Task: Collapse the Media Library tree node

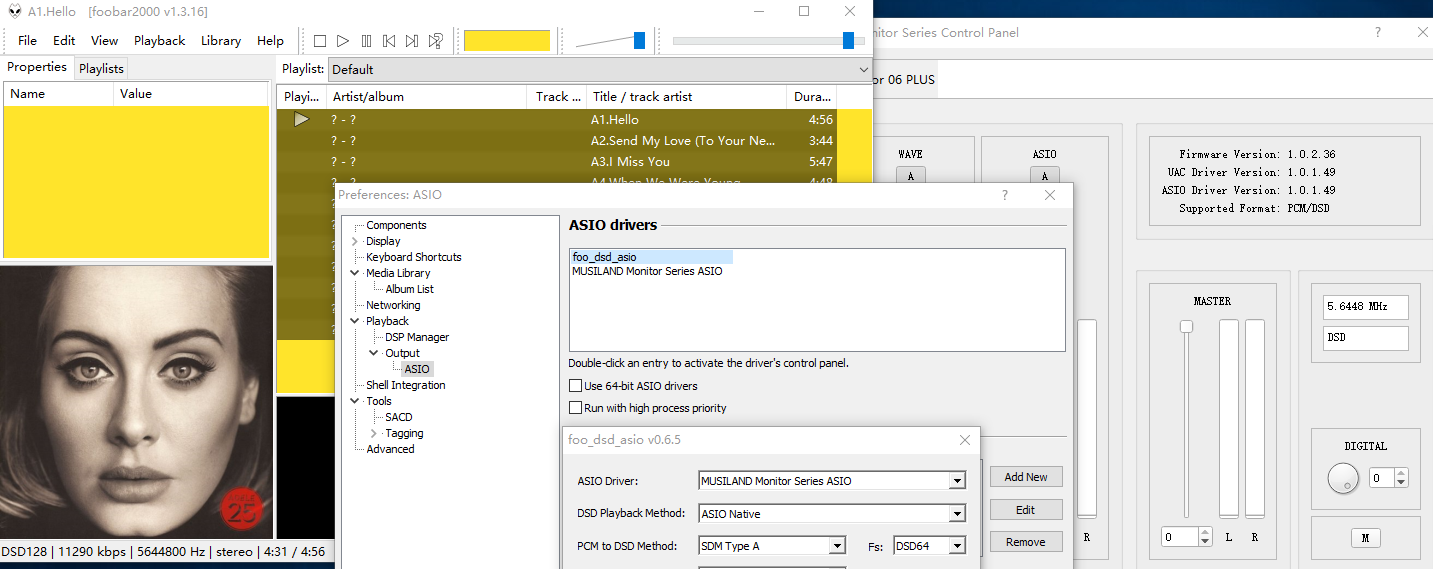Action: pos(355,273)
